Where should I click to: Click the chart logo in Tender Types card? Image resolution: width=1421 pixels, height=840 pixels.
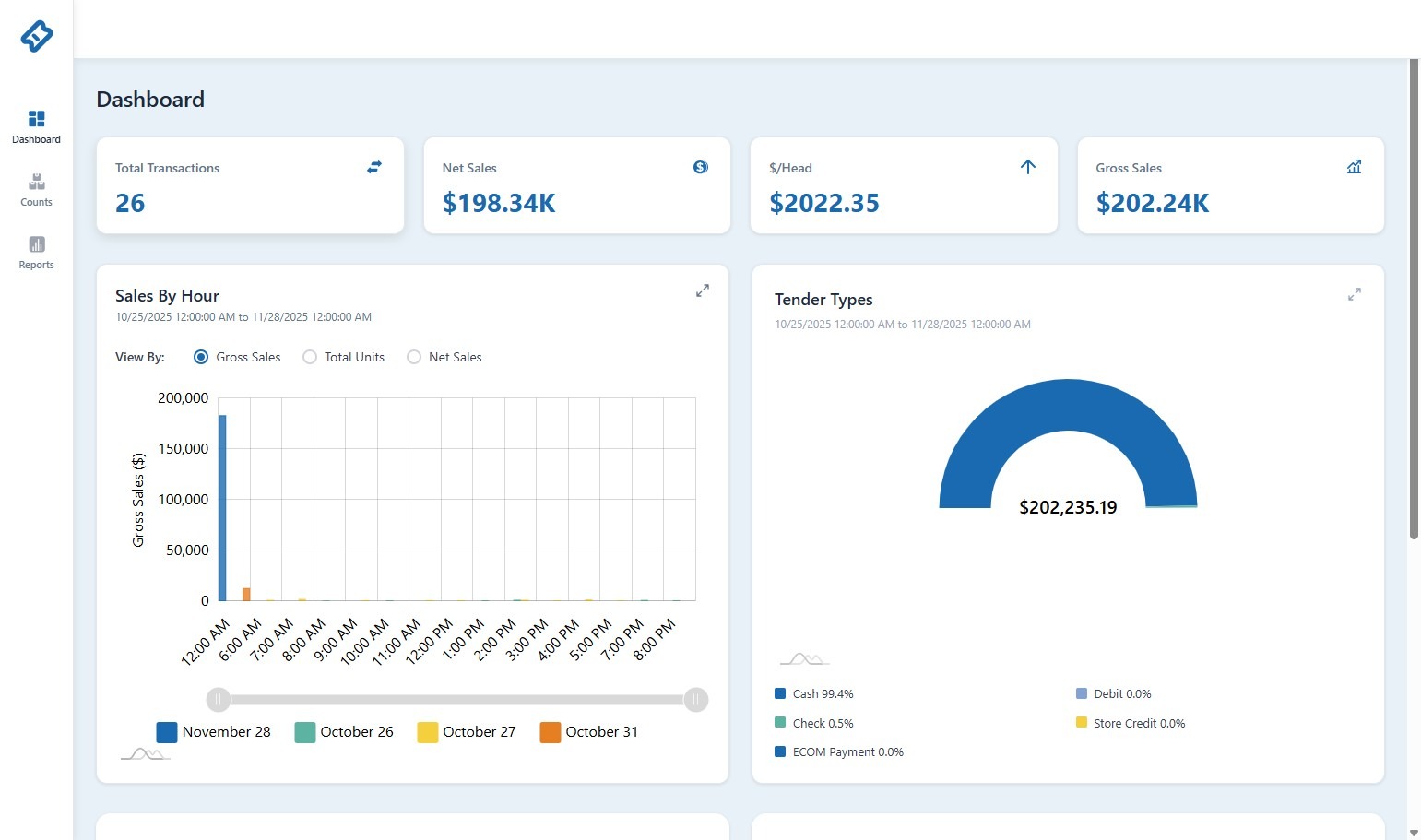pyautogui.click(x=805, y=658)
